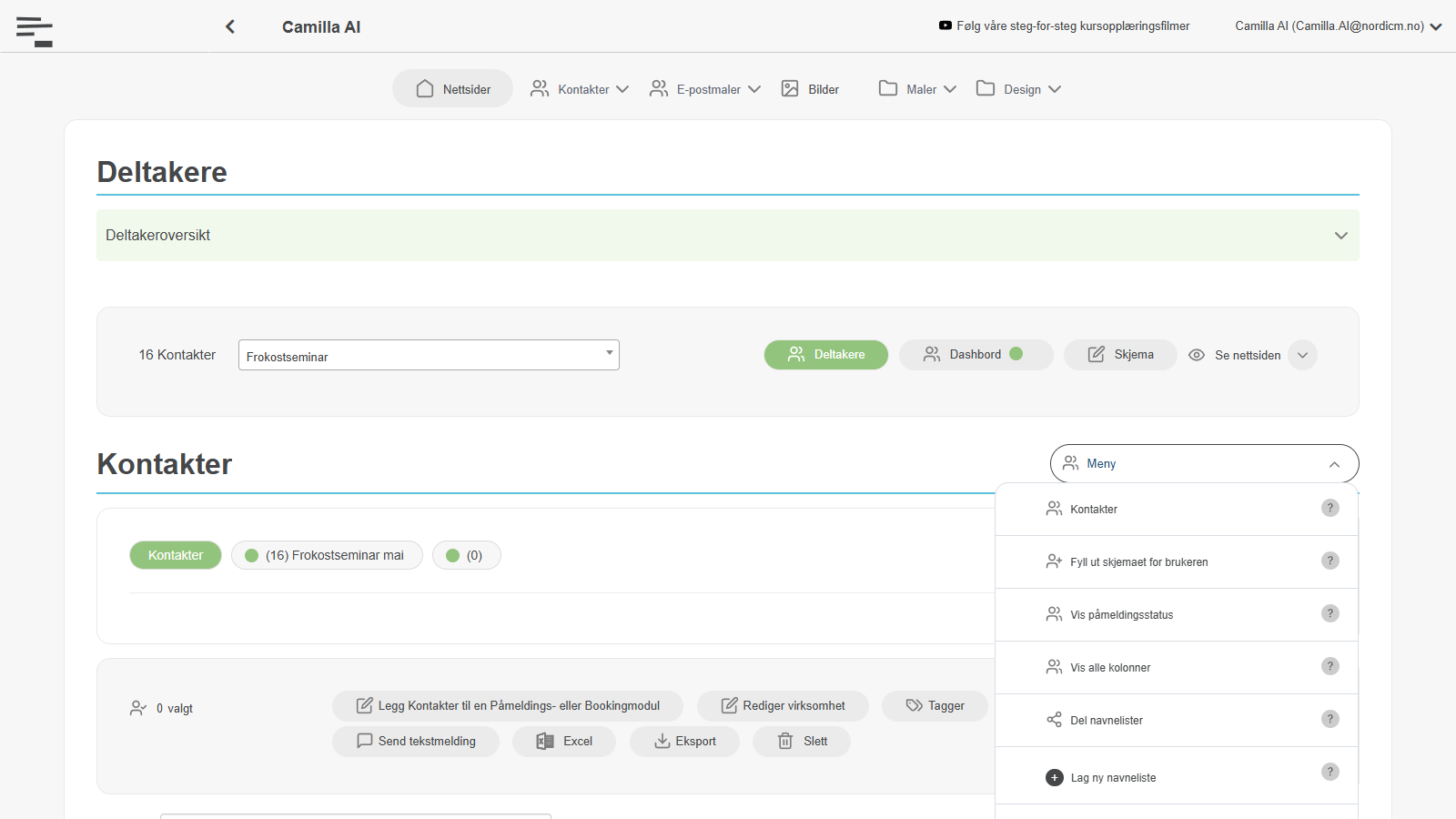Click the green status dot on Dashbord
This screenshot has height=819, width=1456.
[x=1016, y=354]
